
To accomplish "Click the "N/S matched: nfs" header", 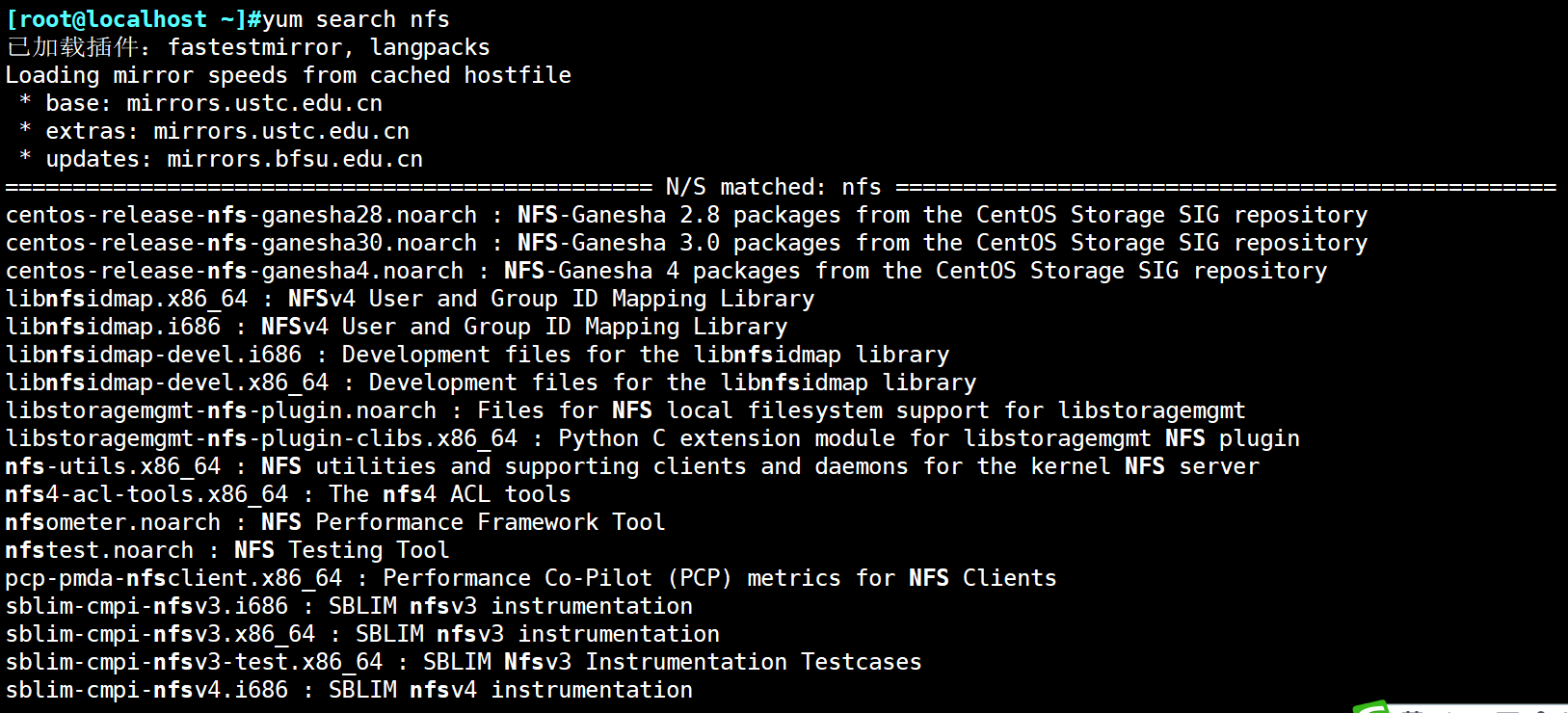I will tap(773, 187).
